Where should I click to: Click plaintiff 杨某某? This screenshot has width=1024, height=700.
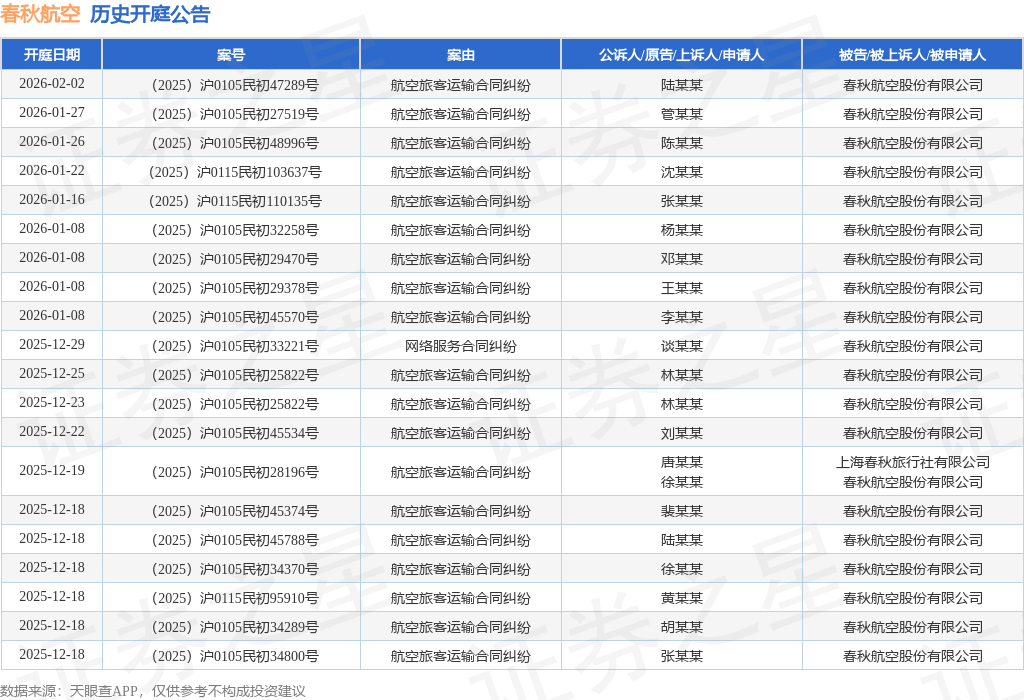(x=682, y=231)
